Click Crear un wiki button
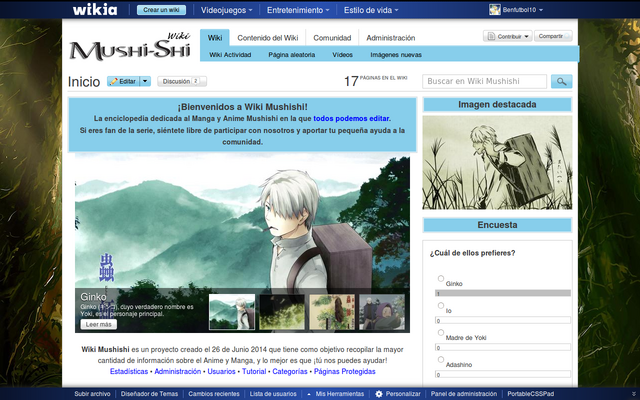Image resolution: width=640 pixels, height=400 pixels. (161, 10)
